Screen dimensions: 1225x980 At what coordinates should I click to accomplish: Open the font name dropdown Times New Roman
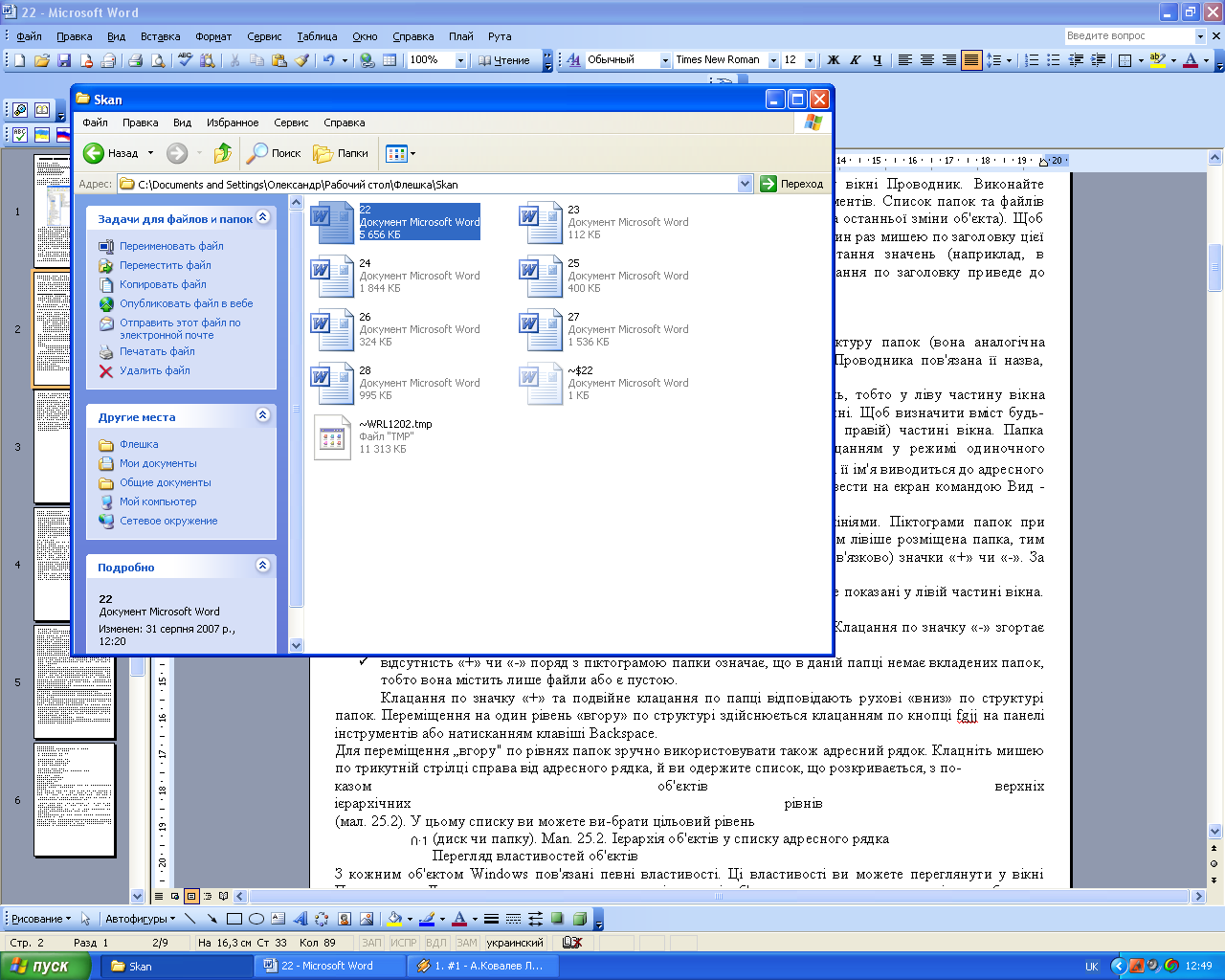[x=773, y=60]
